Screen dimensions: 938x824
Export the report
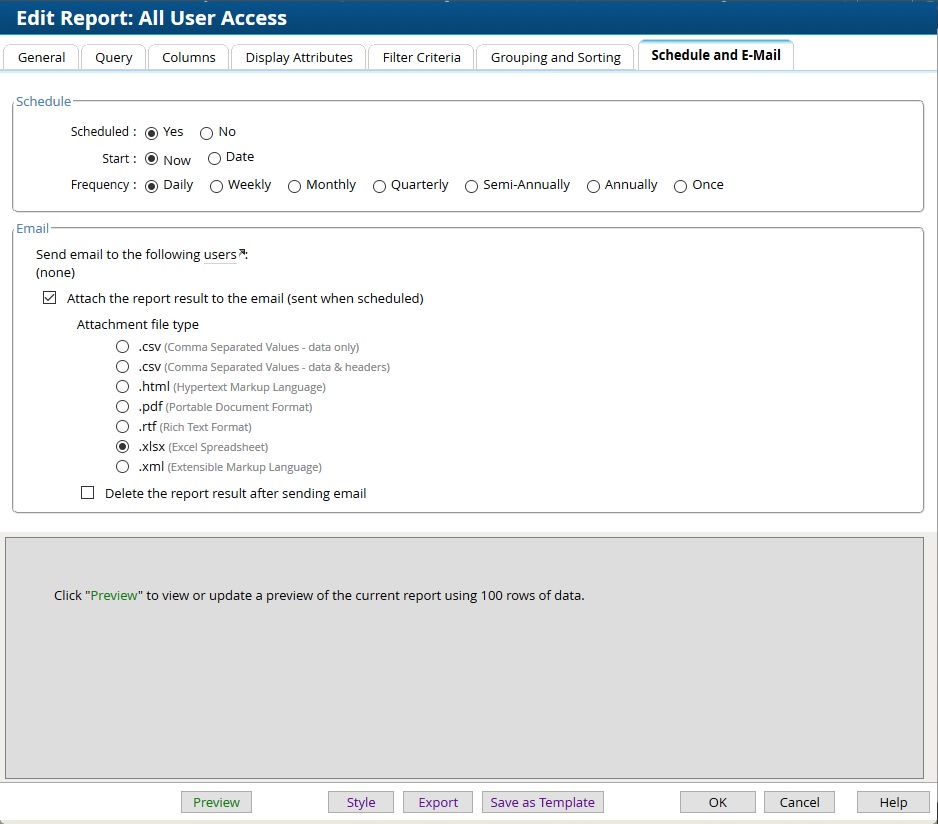437,801
